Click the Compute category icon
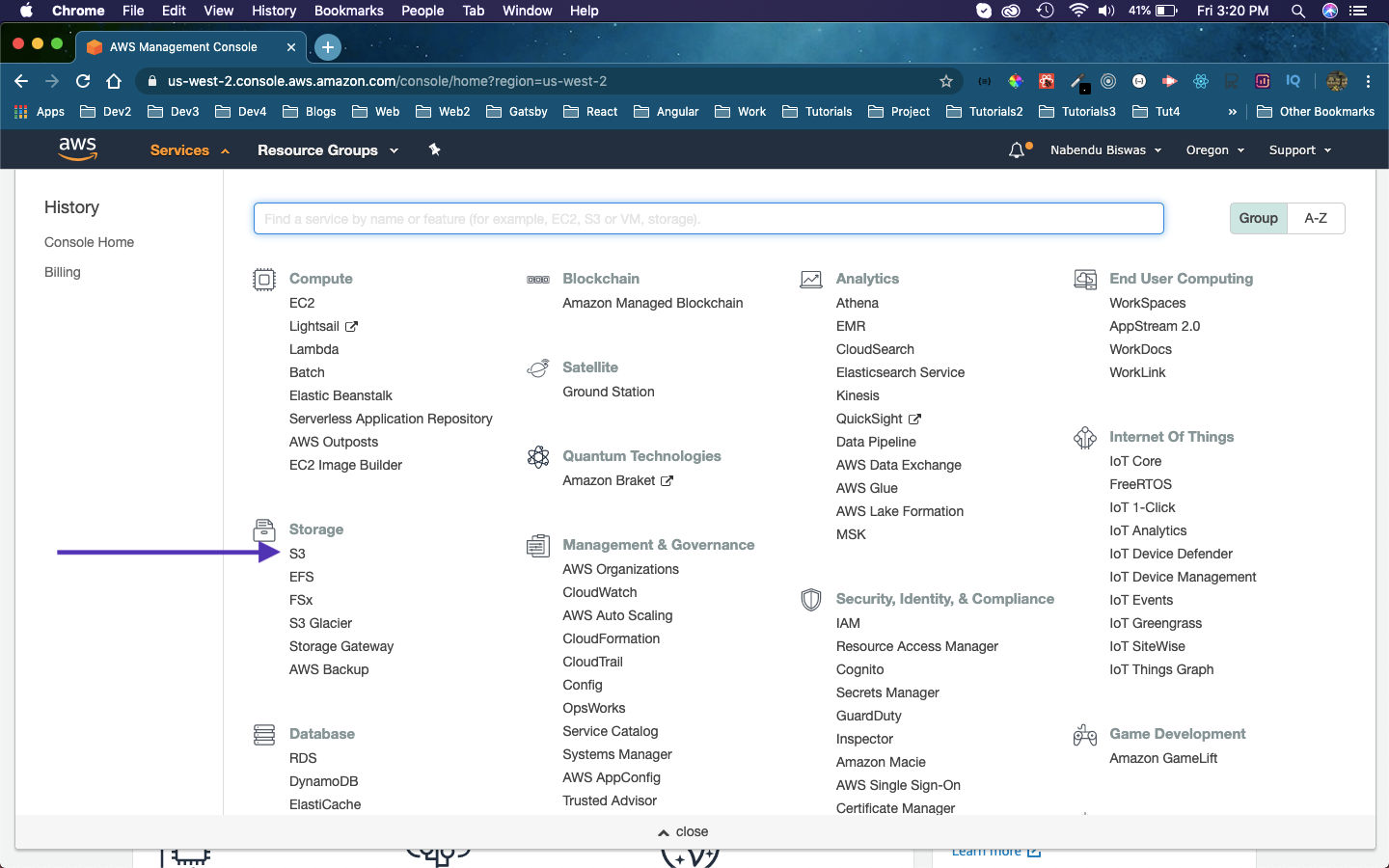Image resolution: width=1389 pixels, height=868 pixels. (264, 280)
